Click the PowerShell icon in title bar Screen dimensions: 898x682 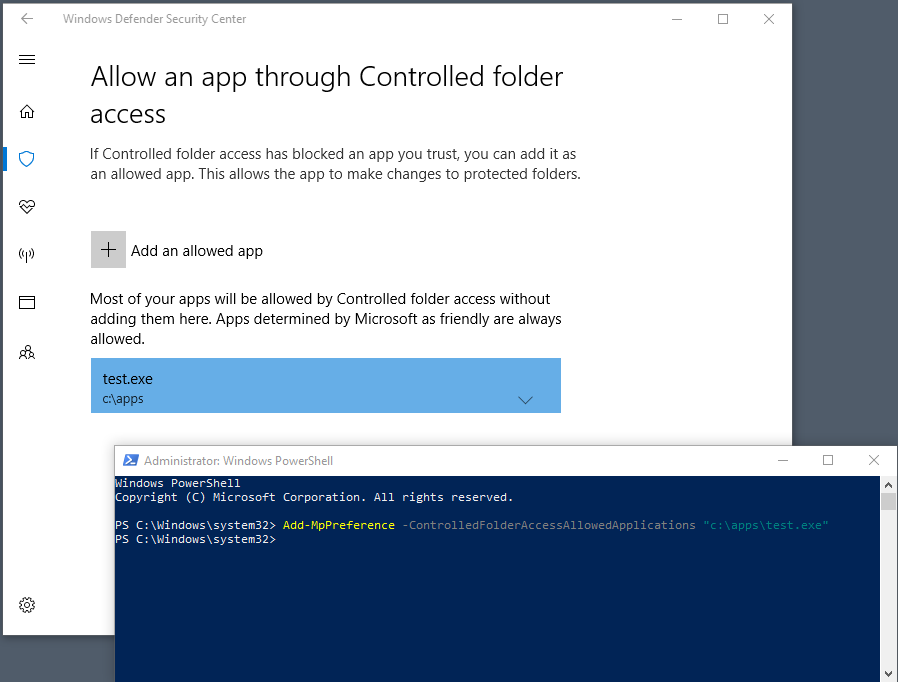[x=130, y=460]
